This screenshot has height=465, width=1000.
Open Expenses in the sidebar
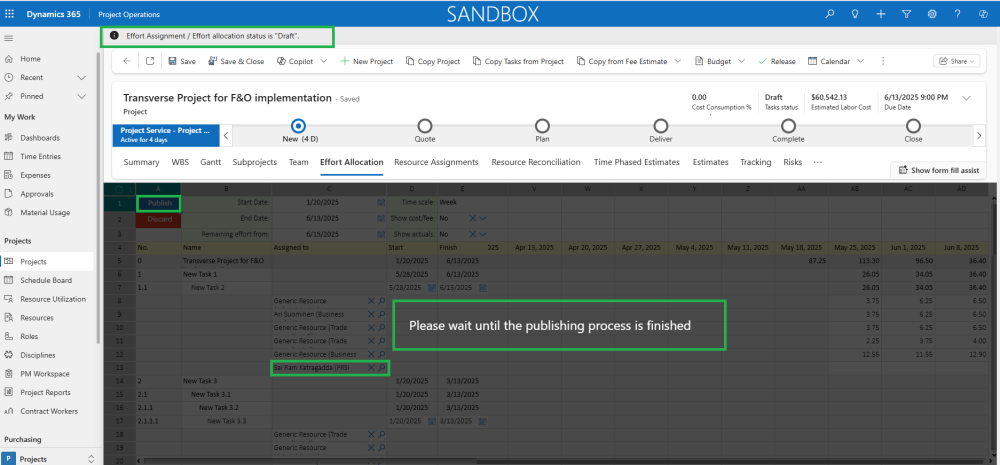coord(35,175)
